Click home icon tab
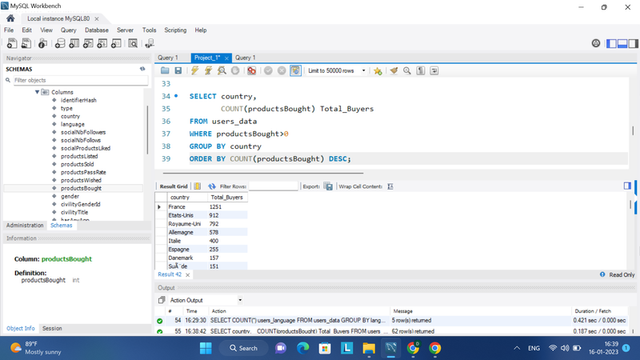The image size is (640, 360). point(11,18)
